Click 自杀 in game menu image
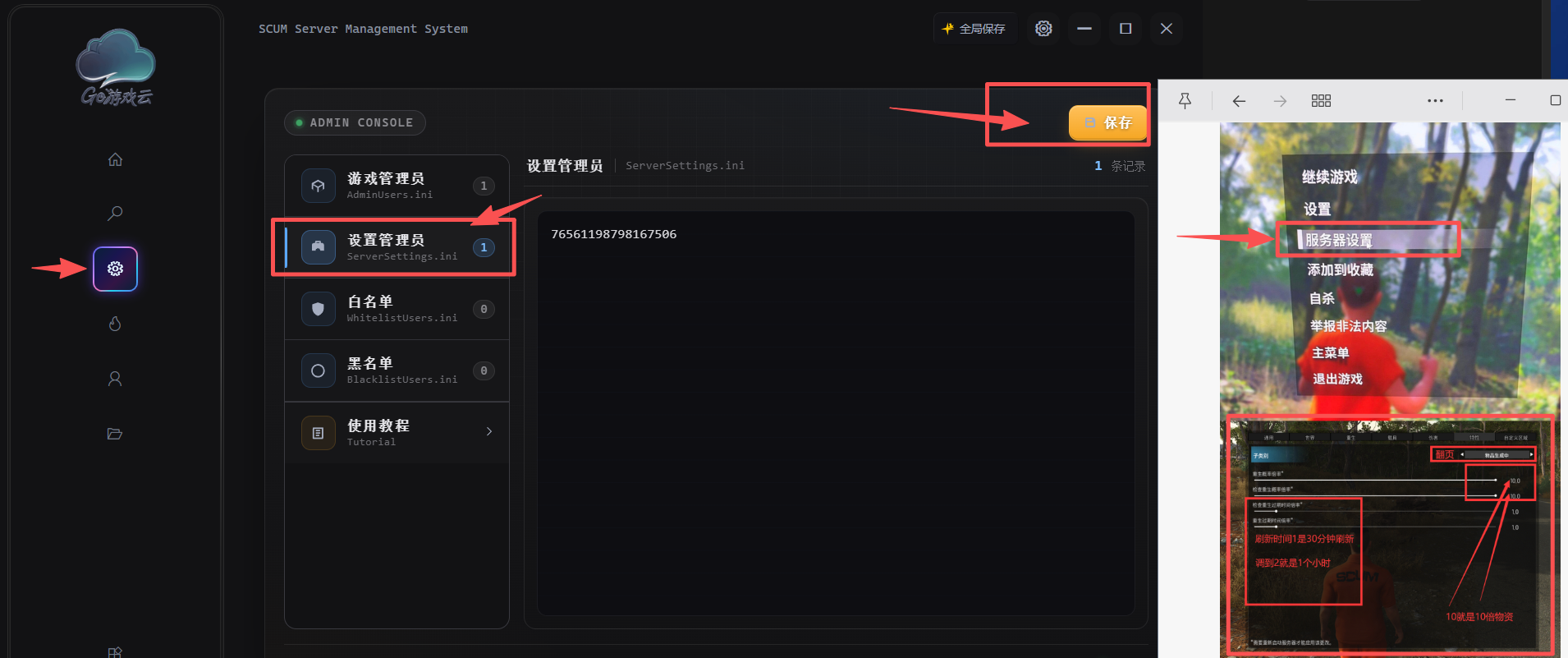 [1322, 298]
